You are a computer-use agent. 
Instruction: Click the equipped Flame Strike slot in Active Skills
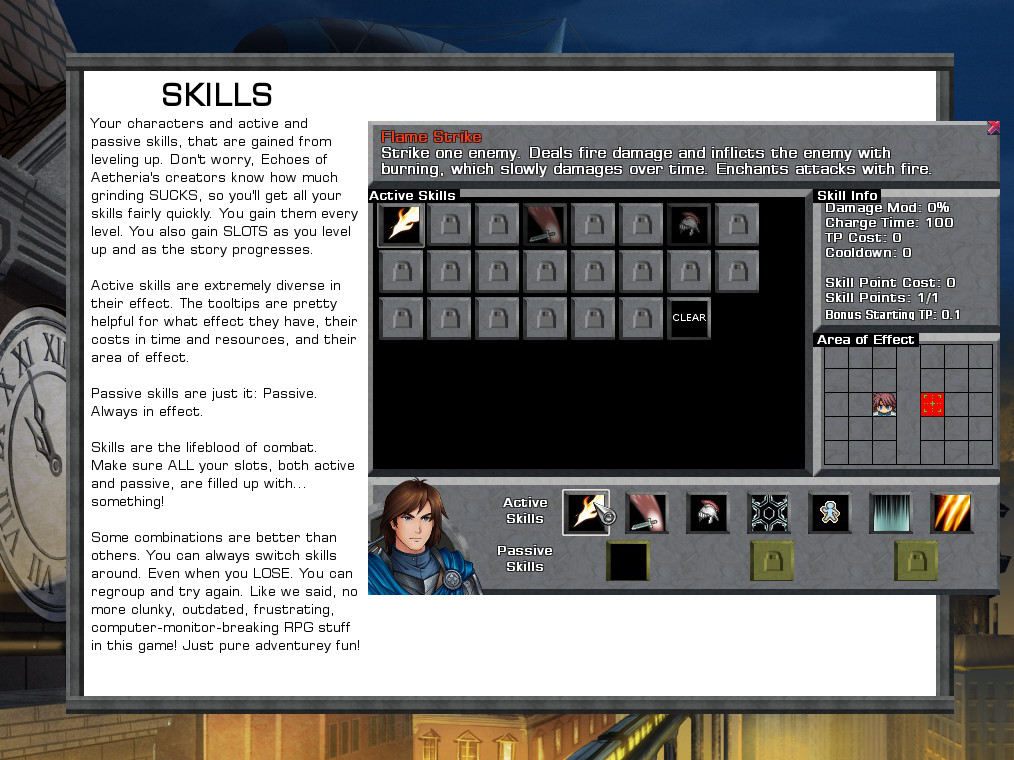401,224
